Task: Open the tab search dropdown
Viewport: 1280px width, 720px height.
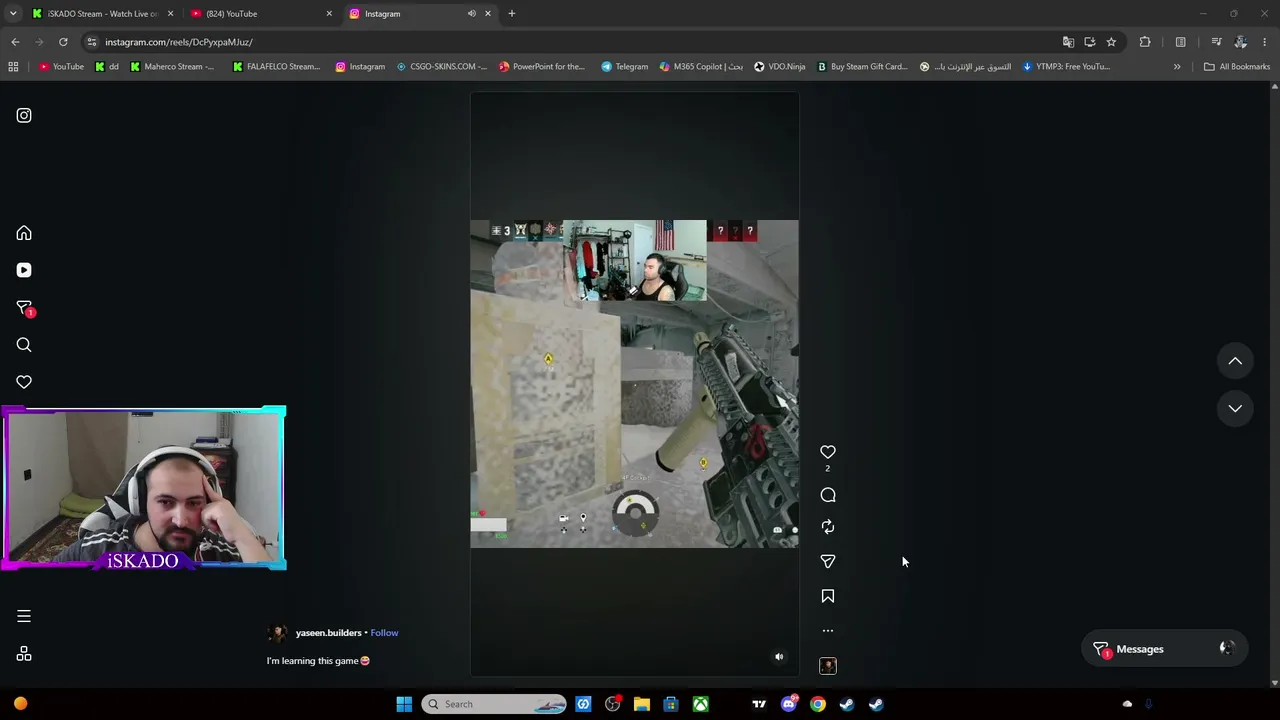Action: click(13, 14)
